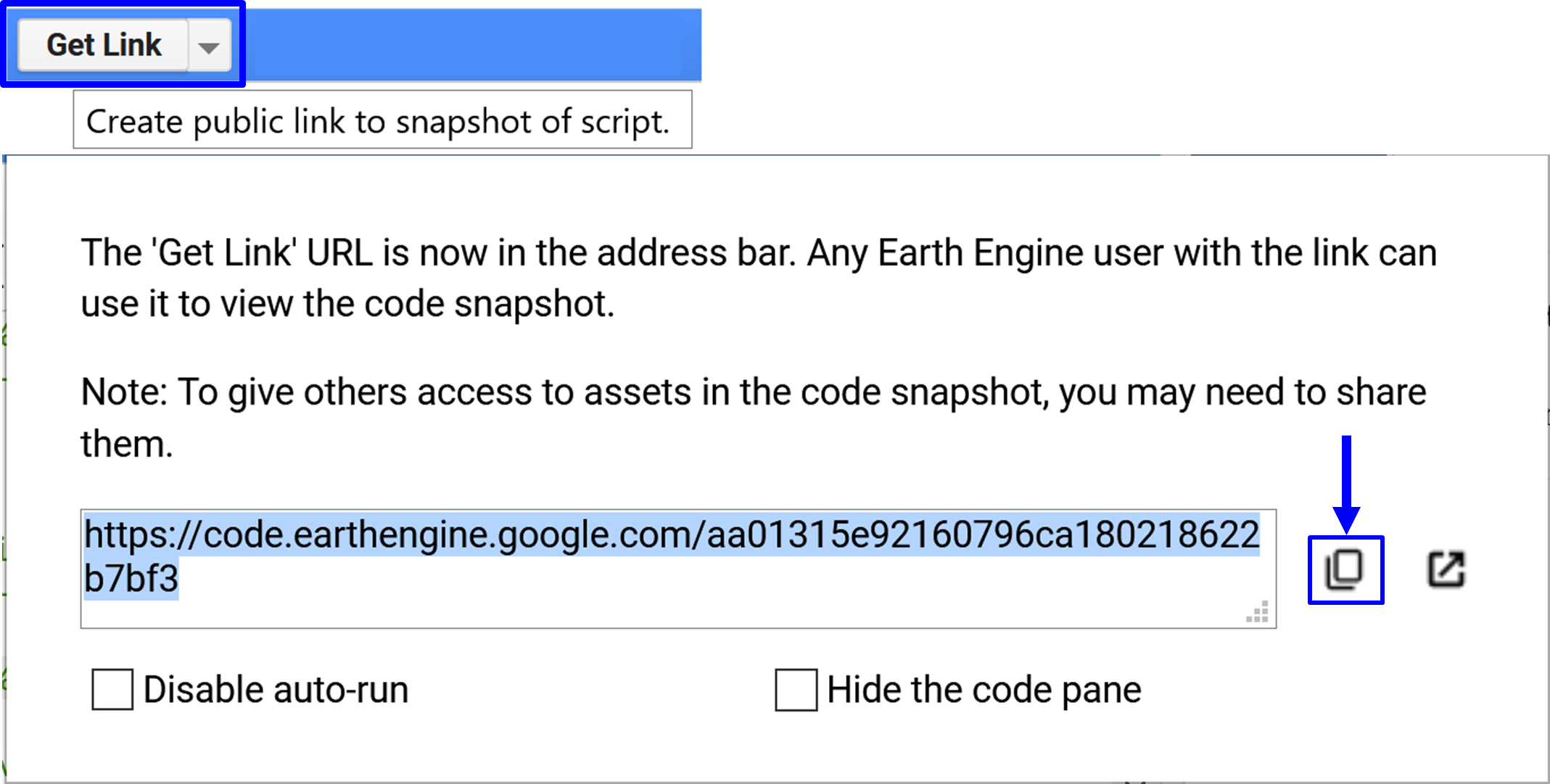Toggle Hide the code pane checkbox
1550x784 pixels.
800,688
